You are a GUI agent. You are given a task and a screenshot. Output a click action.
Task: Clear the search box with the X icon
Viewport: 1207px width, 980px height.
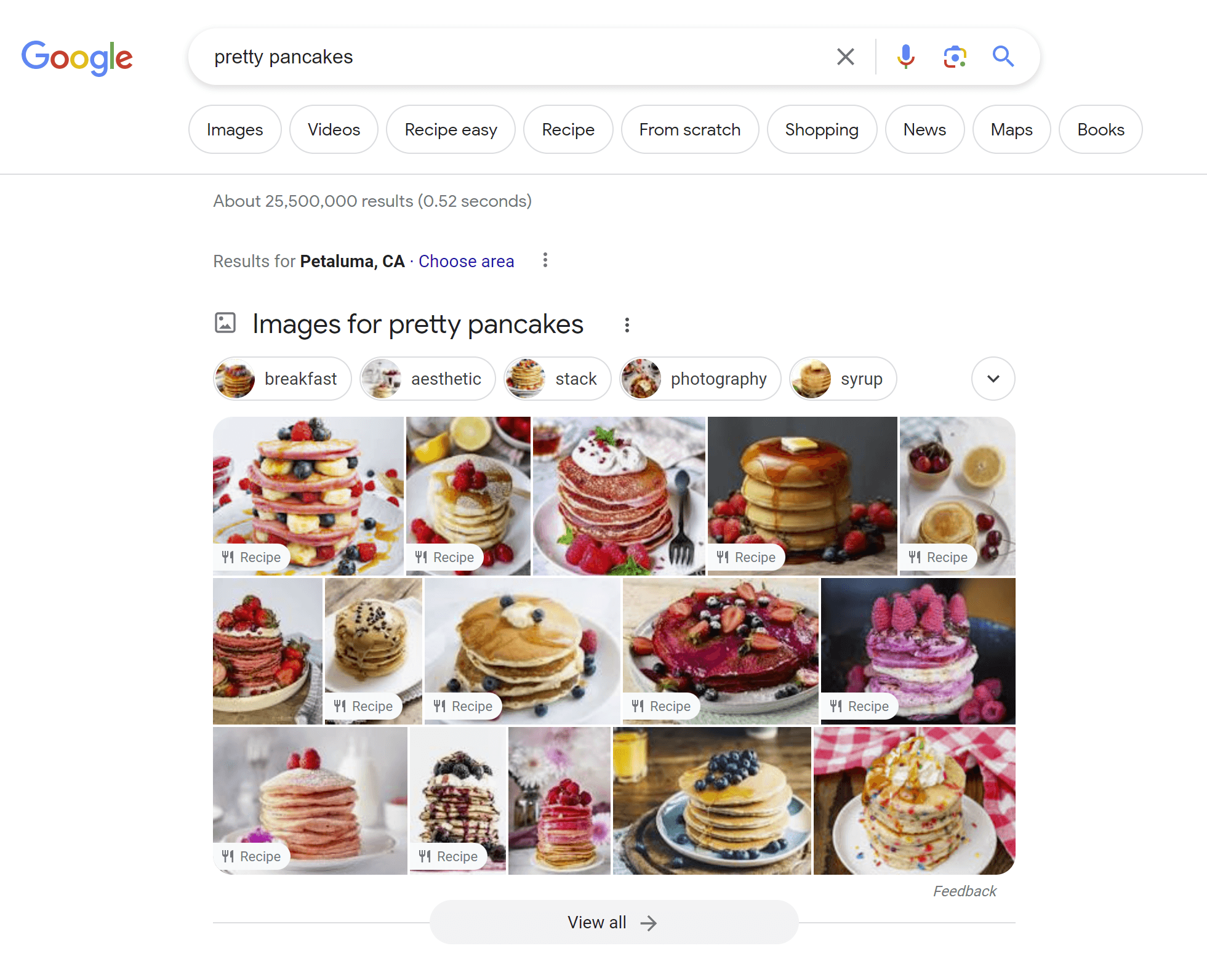click(845, 57)
